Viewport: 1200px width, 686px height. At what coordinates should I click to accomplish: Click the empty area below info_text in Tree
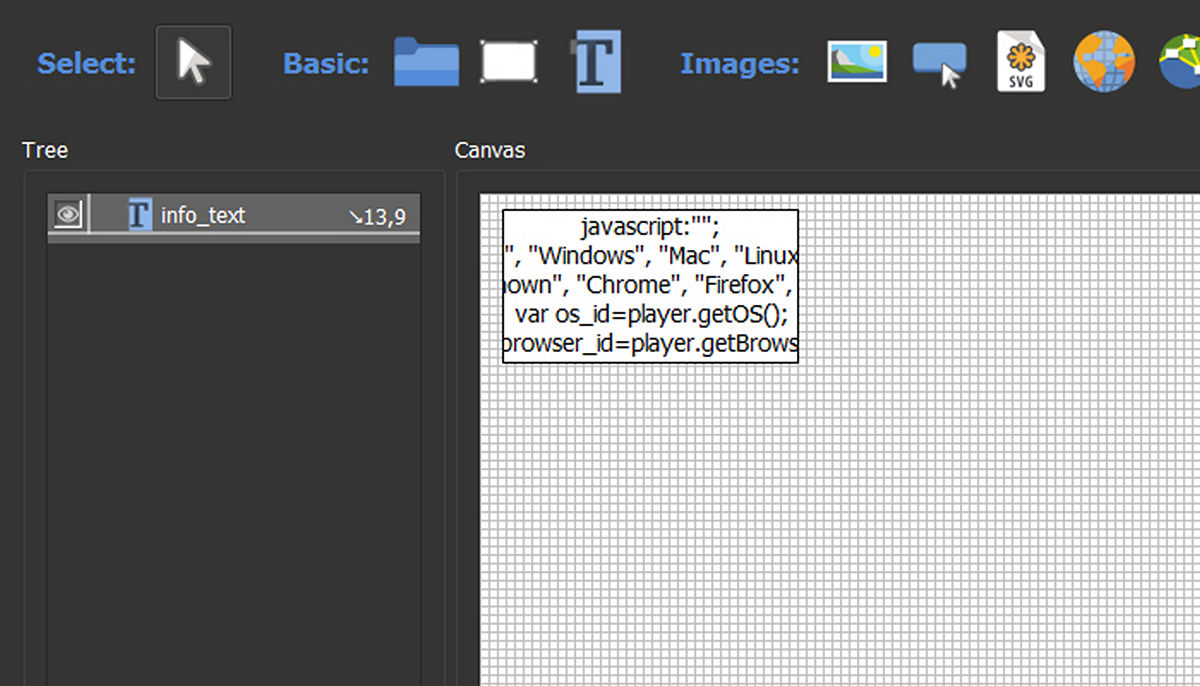[233, 450]
